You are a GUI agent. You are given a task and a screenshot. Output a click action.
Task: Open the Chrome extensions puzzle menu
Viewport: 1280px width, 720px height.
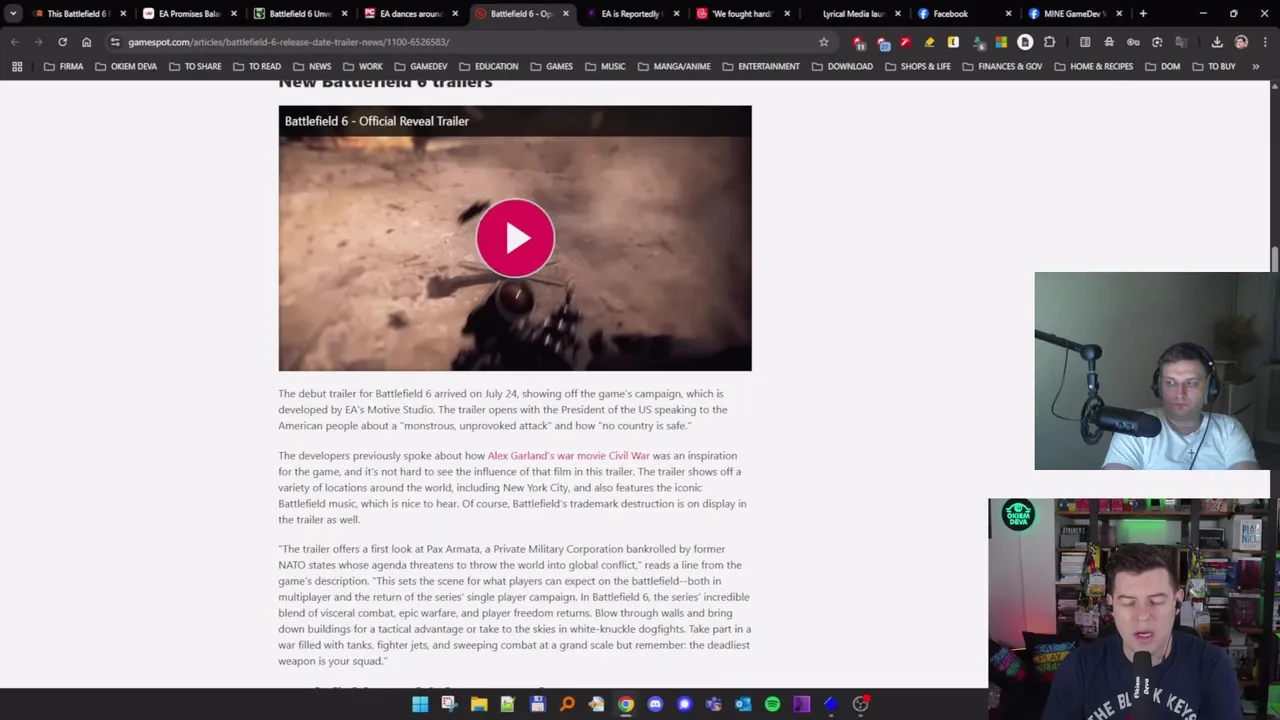point(1049,42)
